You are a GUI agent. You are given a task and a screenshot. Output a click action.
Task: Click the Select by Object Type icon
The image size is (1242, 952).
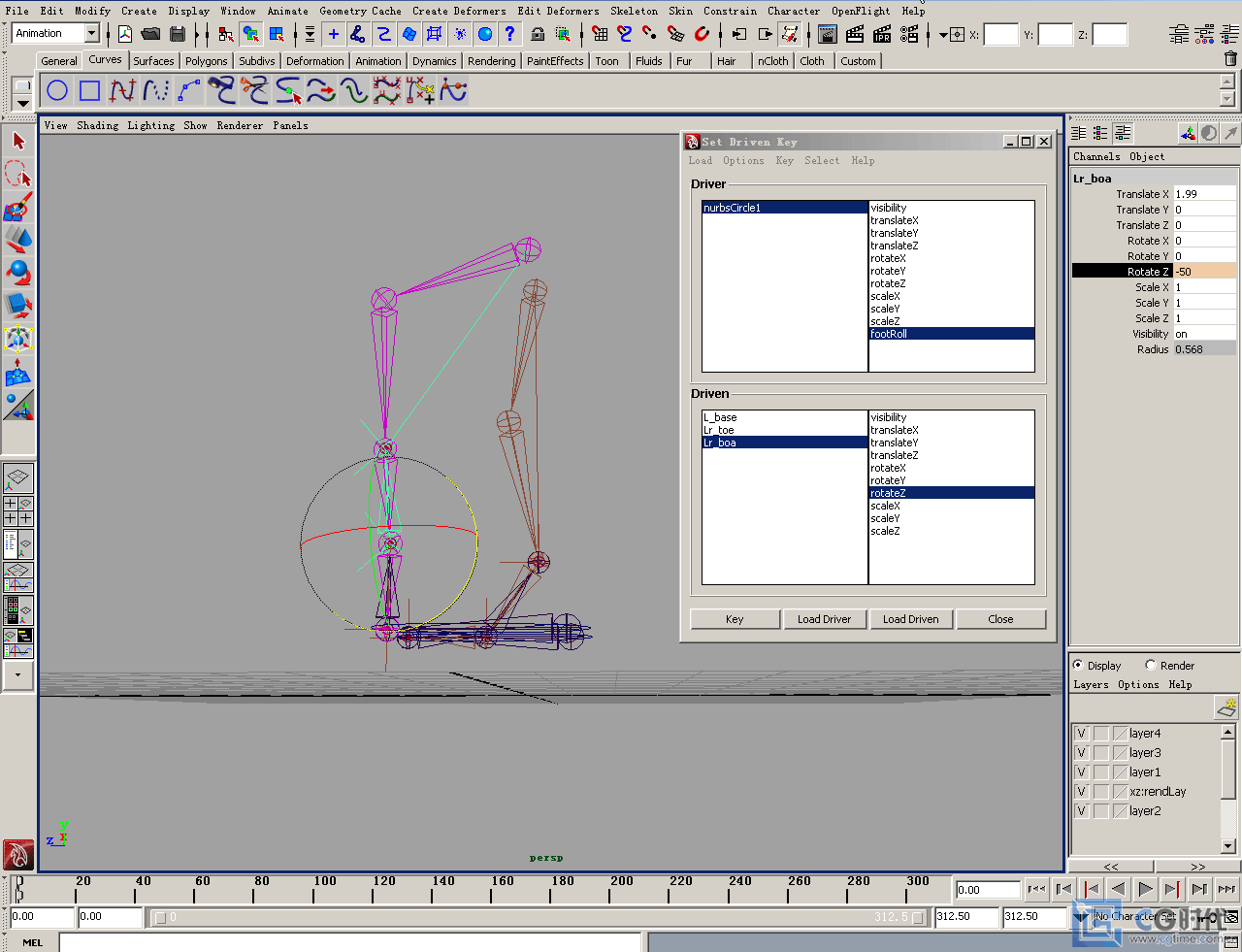tap(251, 34)
